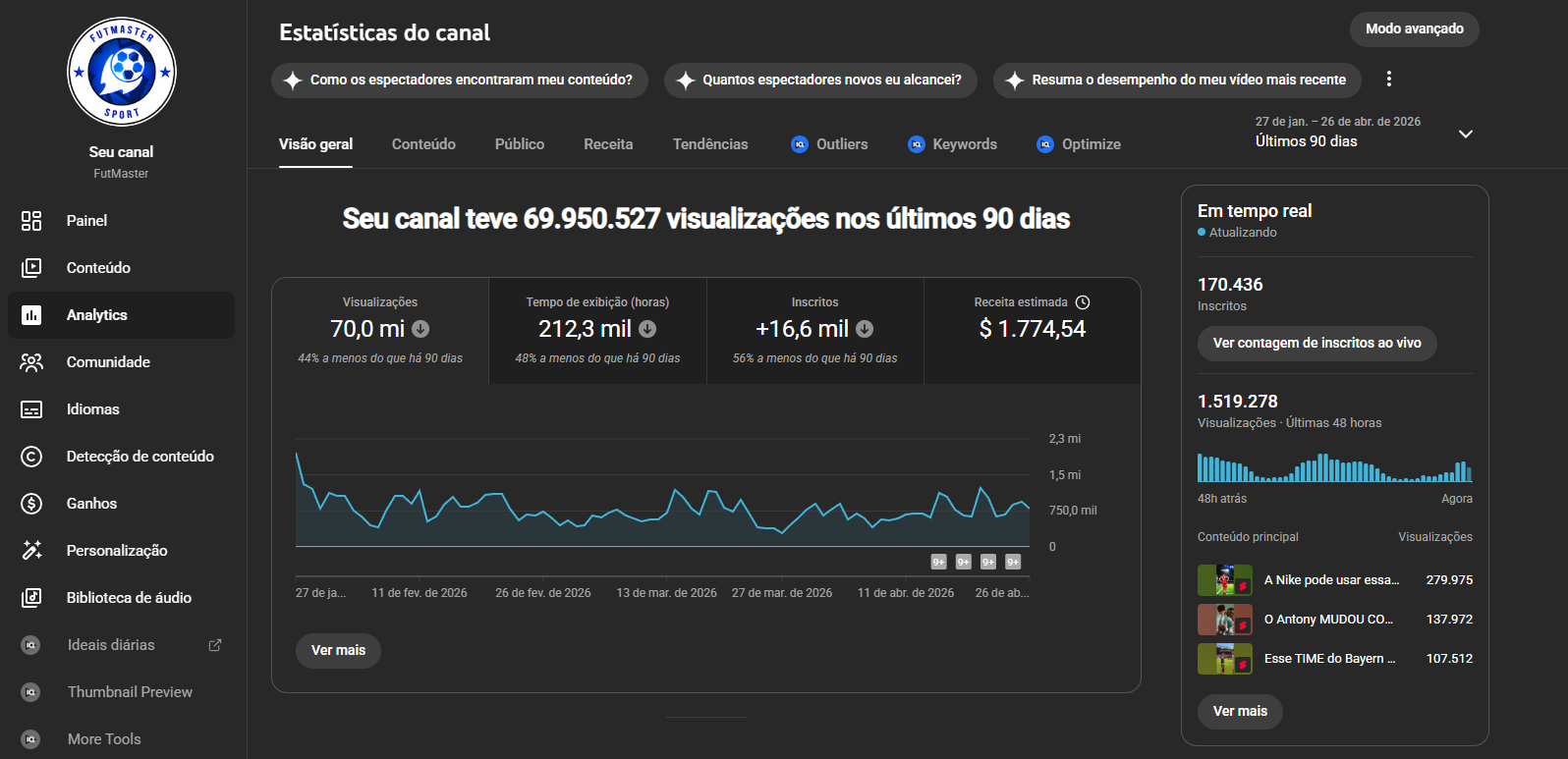Click the FutMaster channel logo
The height and width of the screenshot is (759, 1568).
[122, 72]
